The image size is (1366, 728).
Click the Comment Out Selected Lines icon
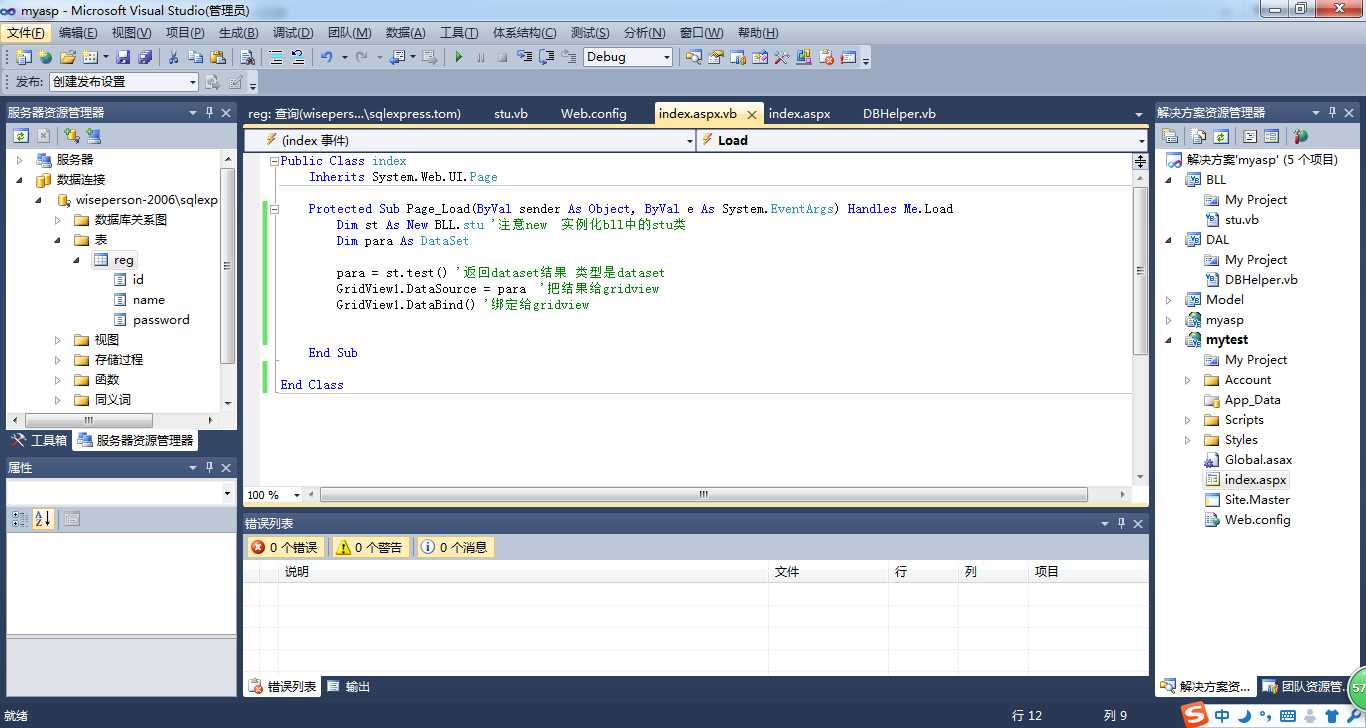(x=275, y=57)
